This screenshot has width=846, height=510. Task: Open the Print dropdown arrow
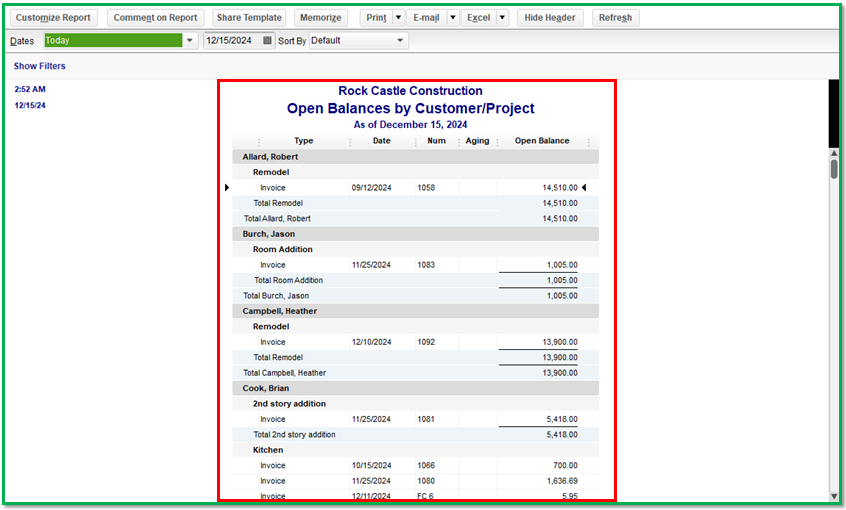398,18
